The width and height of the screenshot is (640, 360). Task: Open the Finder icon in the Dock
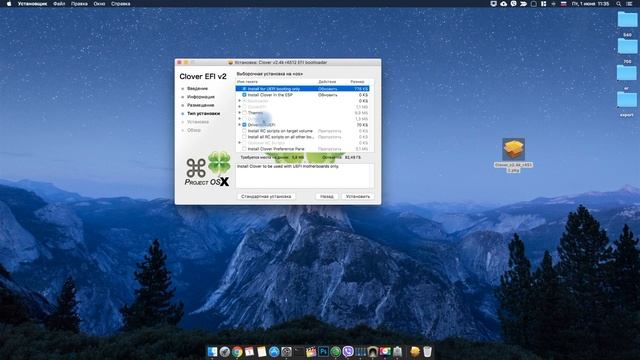pyautogui.click(x=212, y=351)
